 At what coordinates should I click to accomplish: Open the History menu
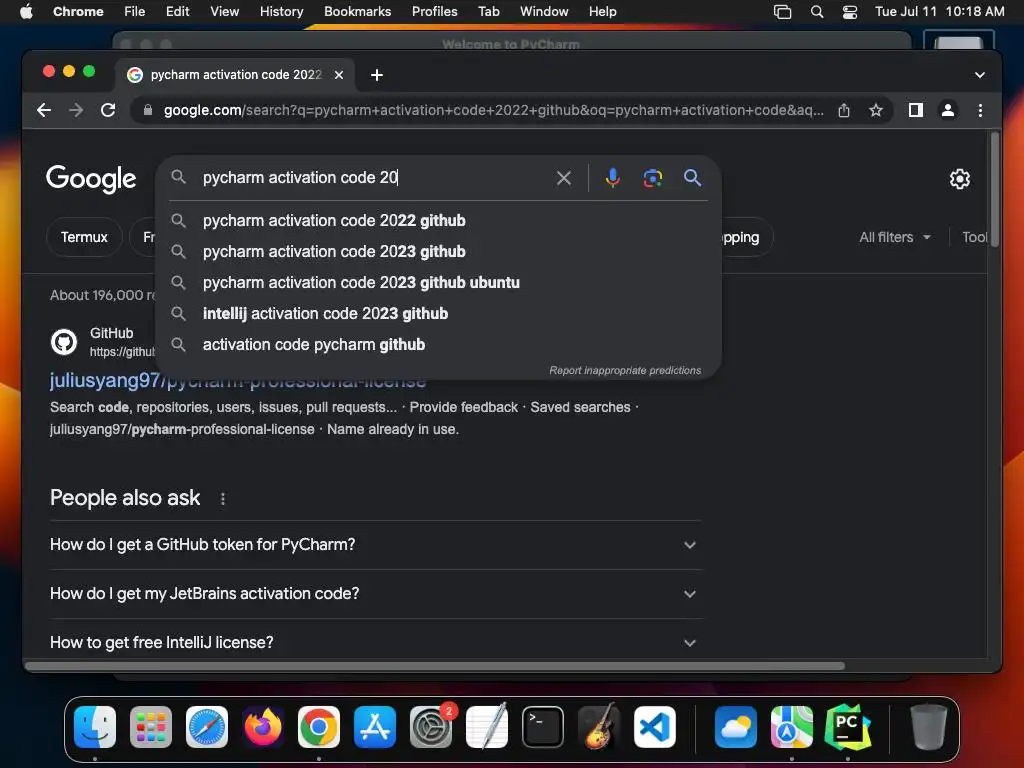point(281,12)
